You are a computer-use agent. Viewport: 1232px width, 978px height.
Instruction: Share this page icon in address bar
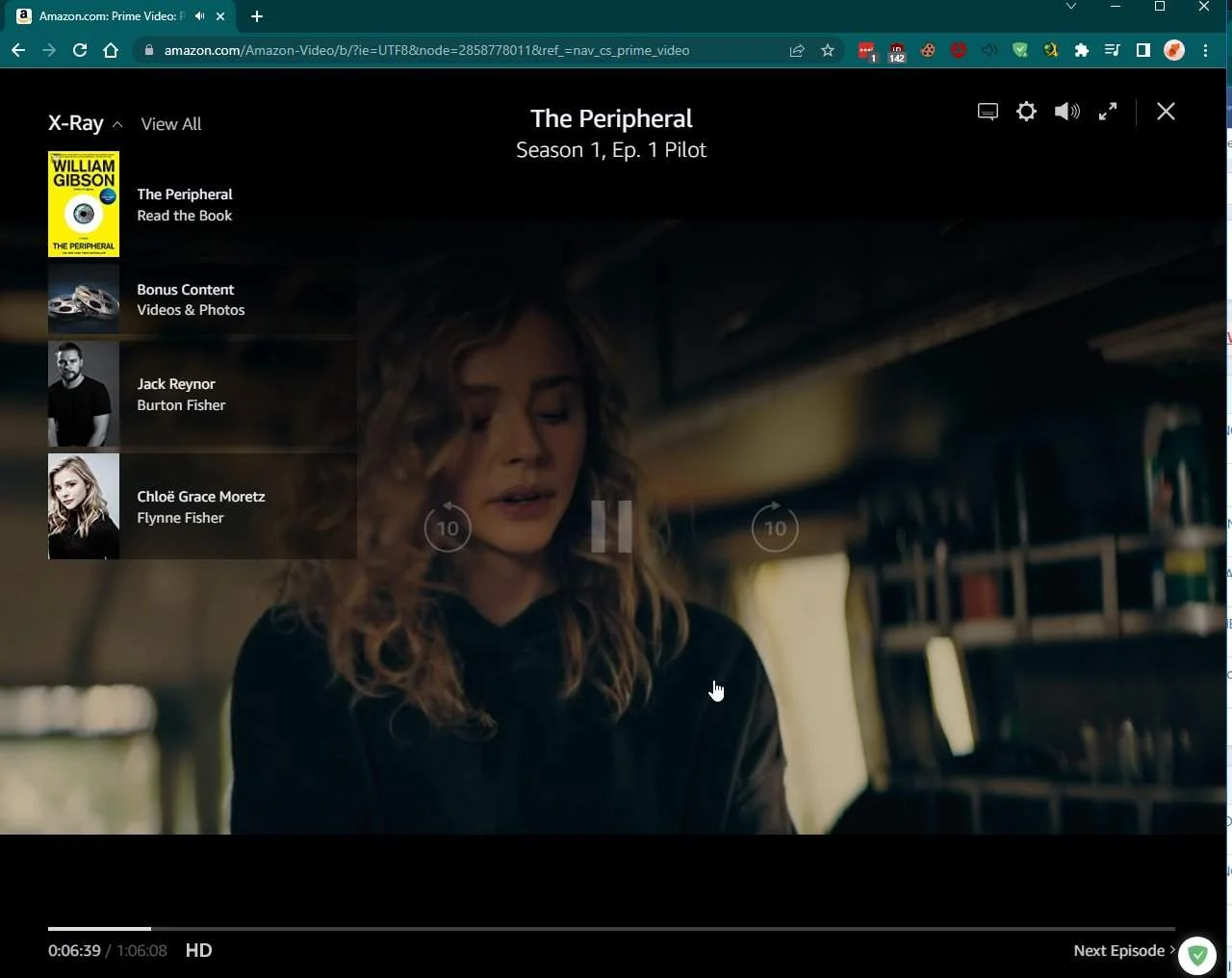[x=797, y=50]
